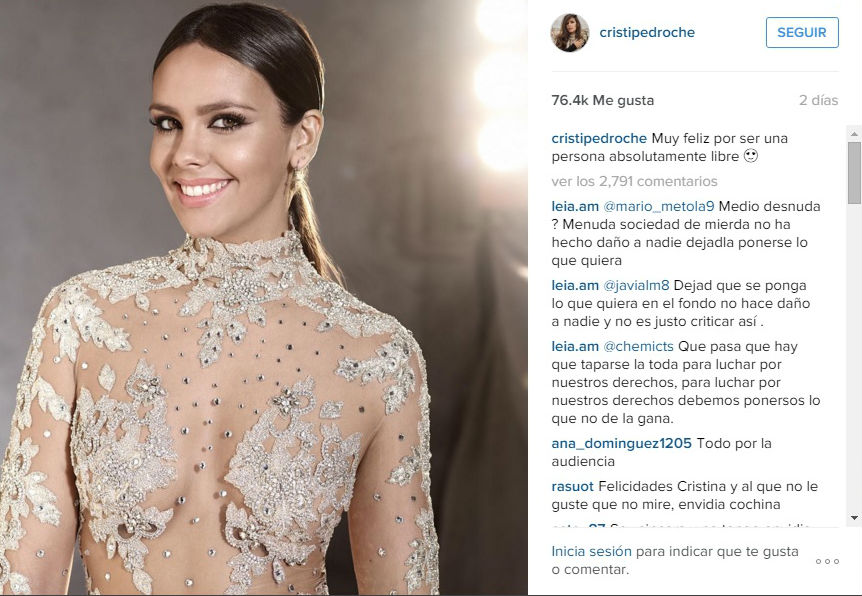Open the @javialm8 mention
This screenshot has height=596, width=862.
coord(636,285)
